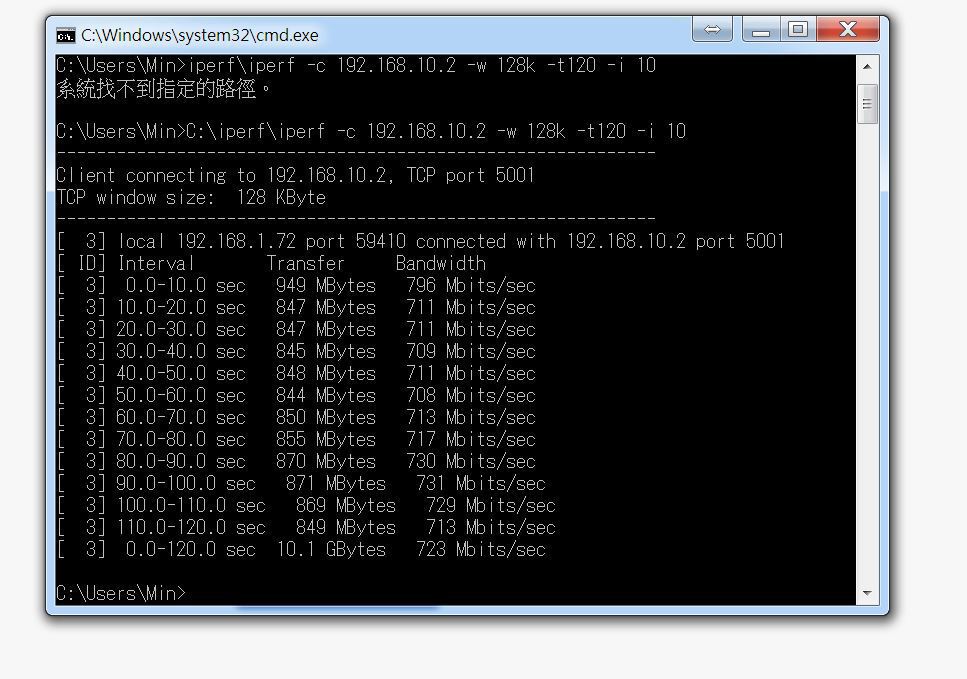Click the '709 Mbits/sec' bandwidth value
Viewport: 967px width, 679px height.
pyautogui.click(x=471, y=352)
